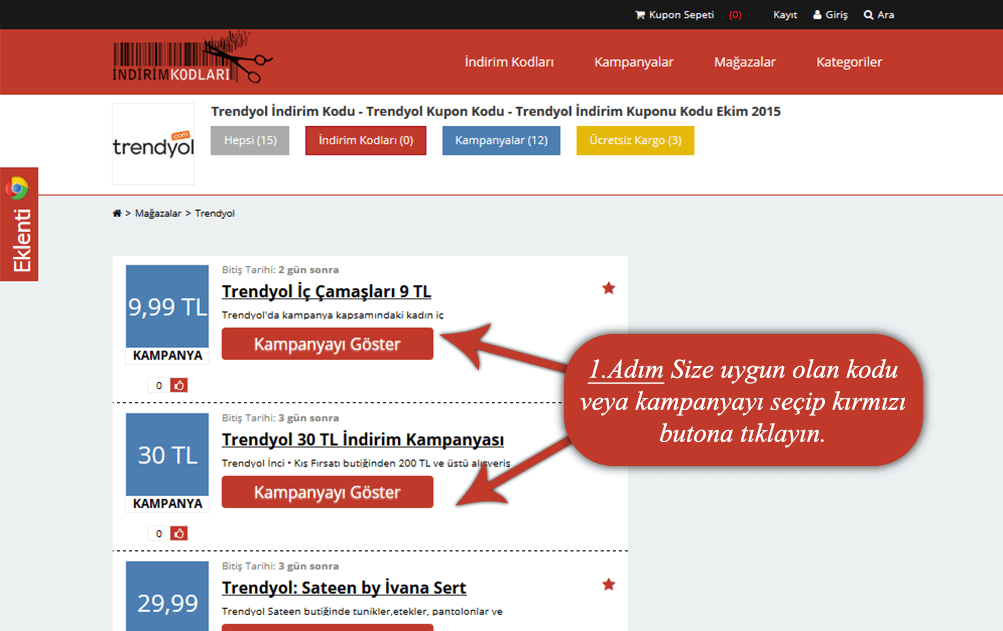Open the İndirim Kodları menu item
The image size is (1003, 631).
tap(509, 62)
